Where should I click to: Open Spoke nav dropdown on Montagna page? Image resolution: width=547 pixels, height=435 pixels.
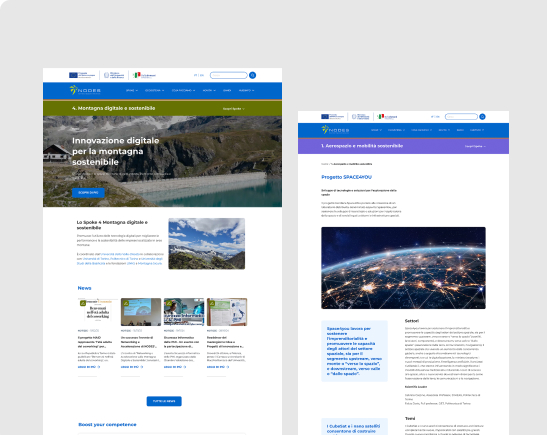pyautogui.click(x=132, y=90)
